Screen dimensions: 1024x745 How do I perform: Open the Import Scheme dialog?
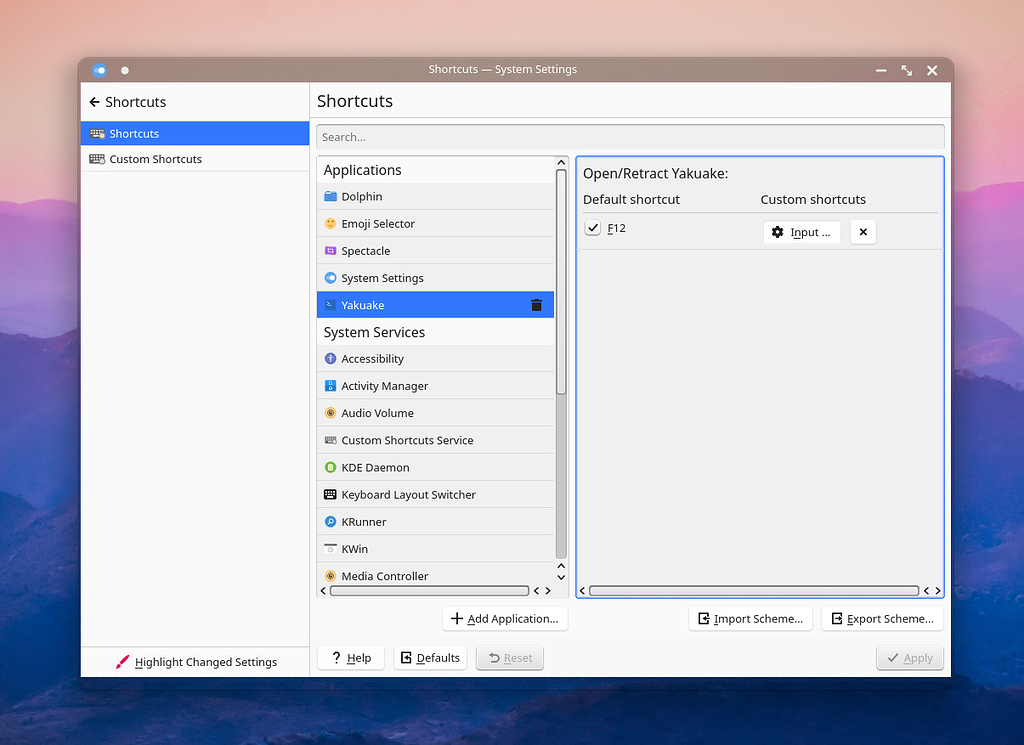coord(750,618)
